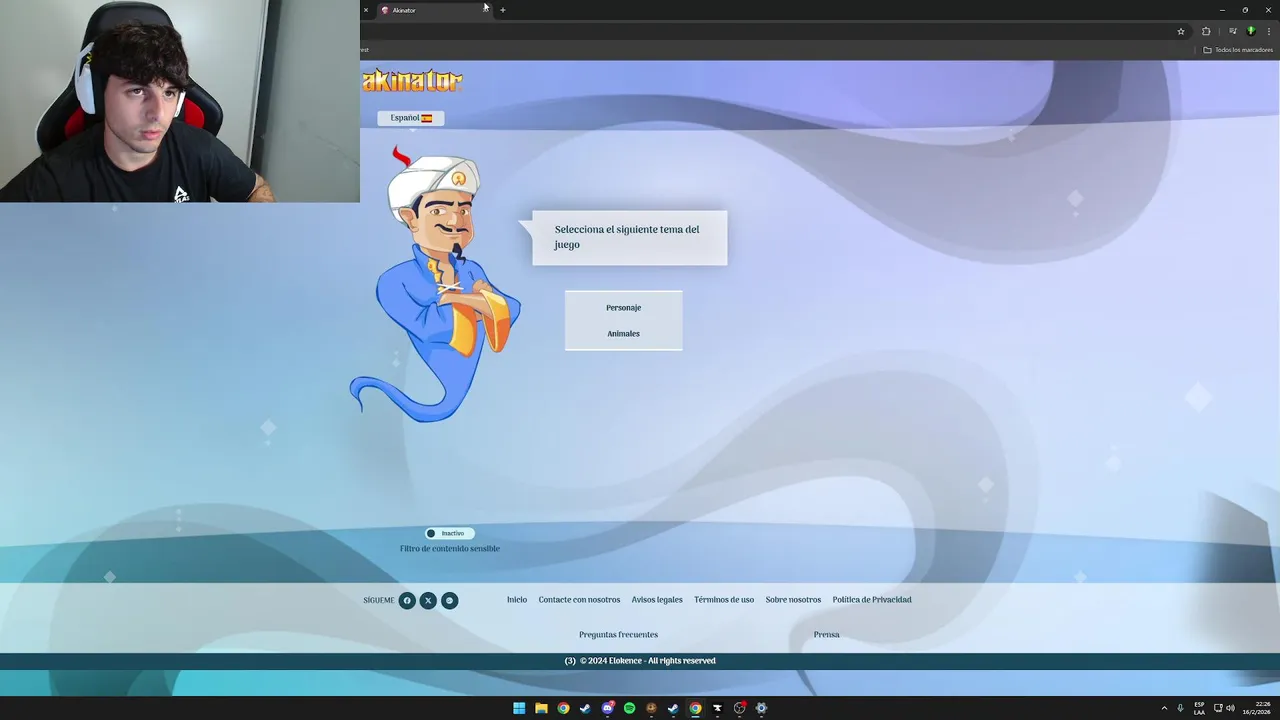Open the Prensa link

pyautogui.click(x=826, y=635)
